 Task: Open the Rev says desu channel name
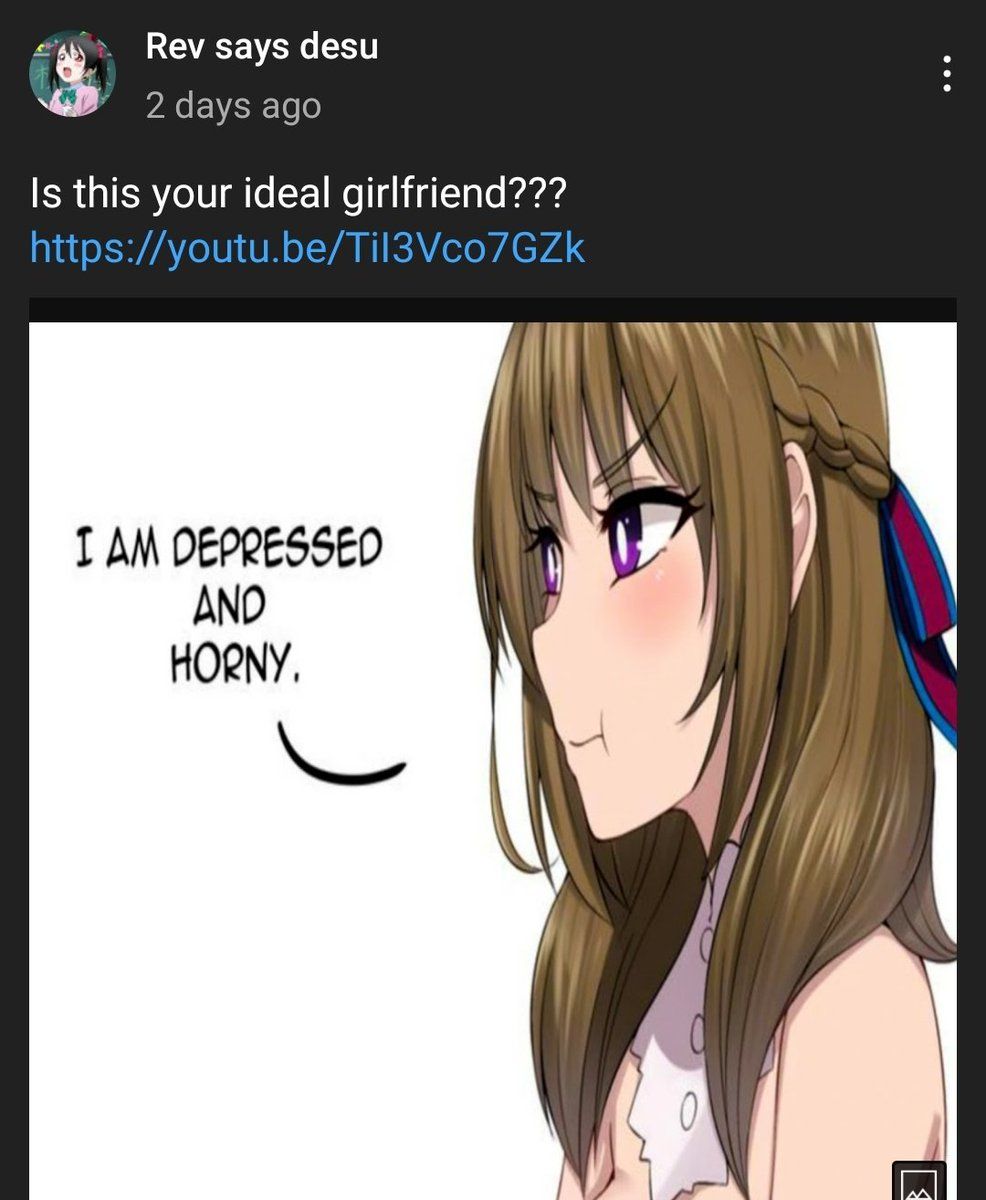(x=262, y=46)
